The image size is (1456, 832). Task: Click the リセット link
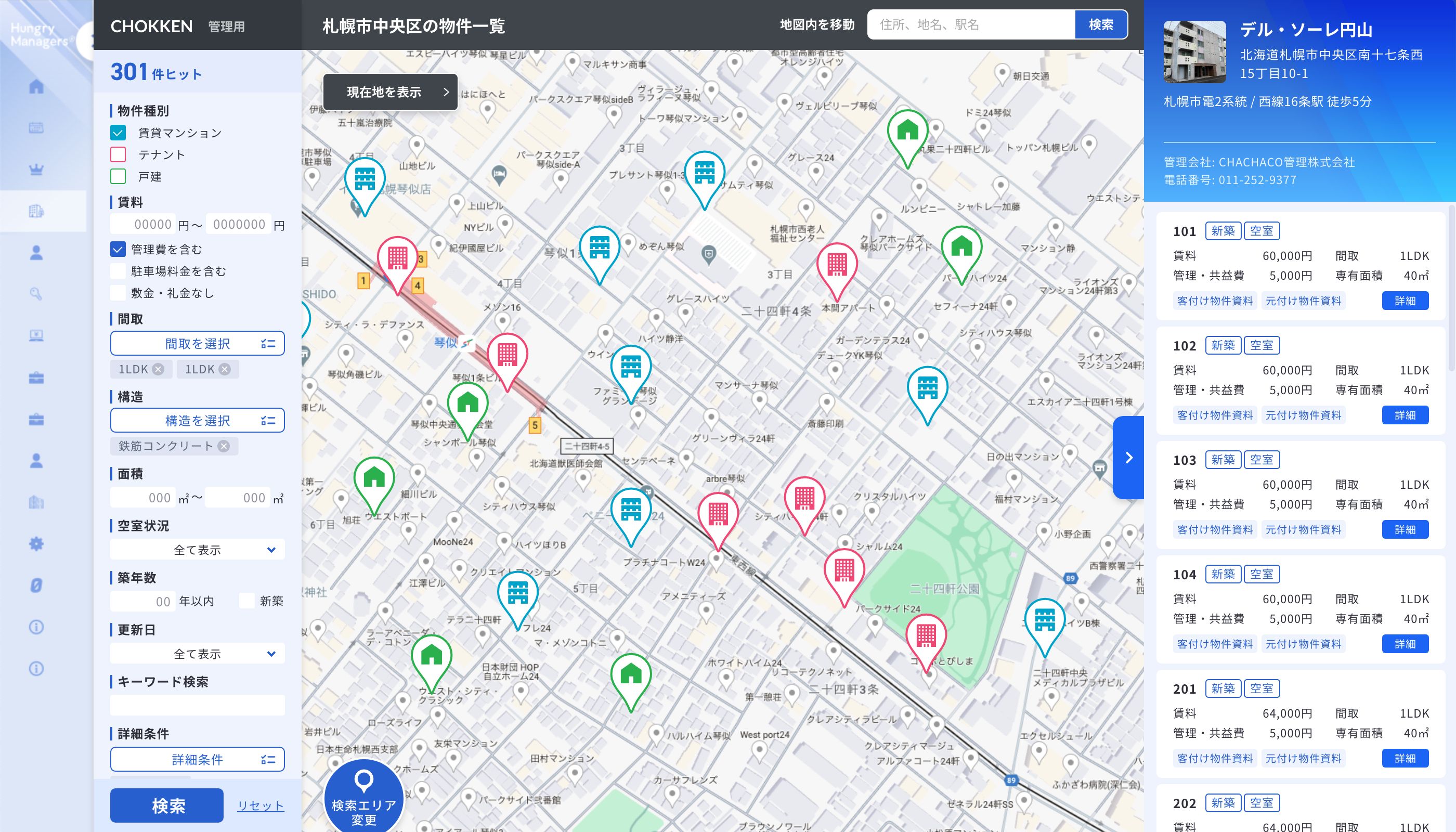tap(261, 805)
